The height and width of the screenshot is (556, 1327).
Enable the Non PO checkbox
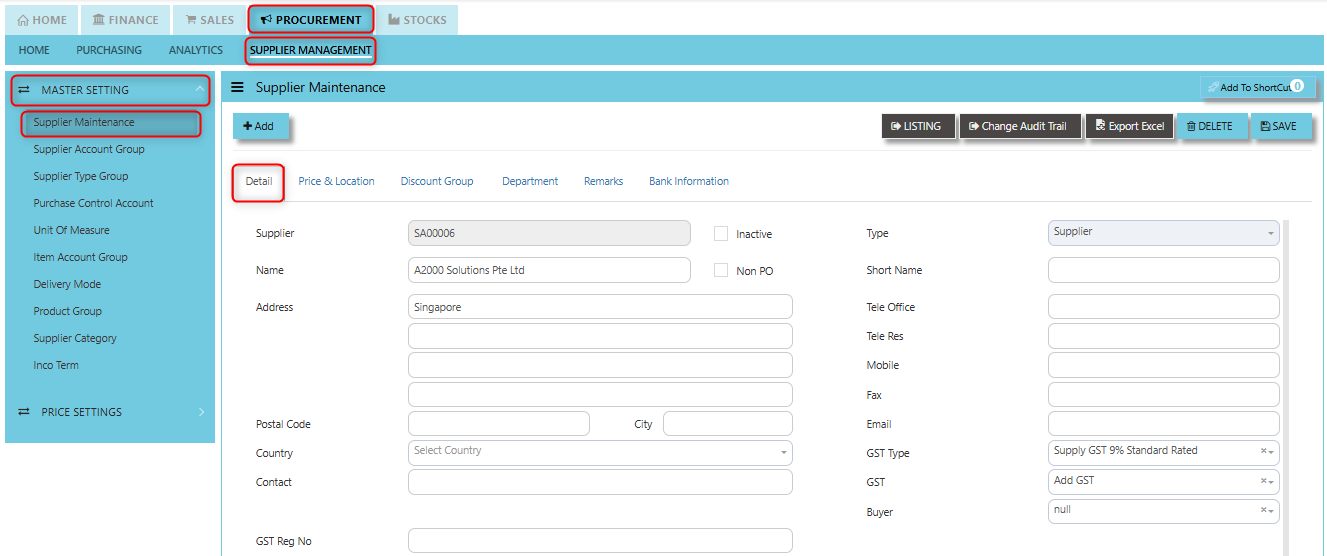[721, 270]
